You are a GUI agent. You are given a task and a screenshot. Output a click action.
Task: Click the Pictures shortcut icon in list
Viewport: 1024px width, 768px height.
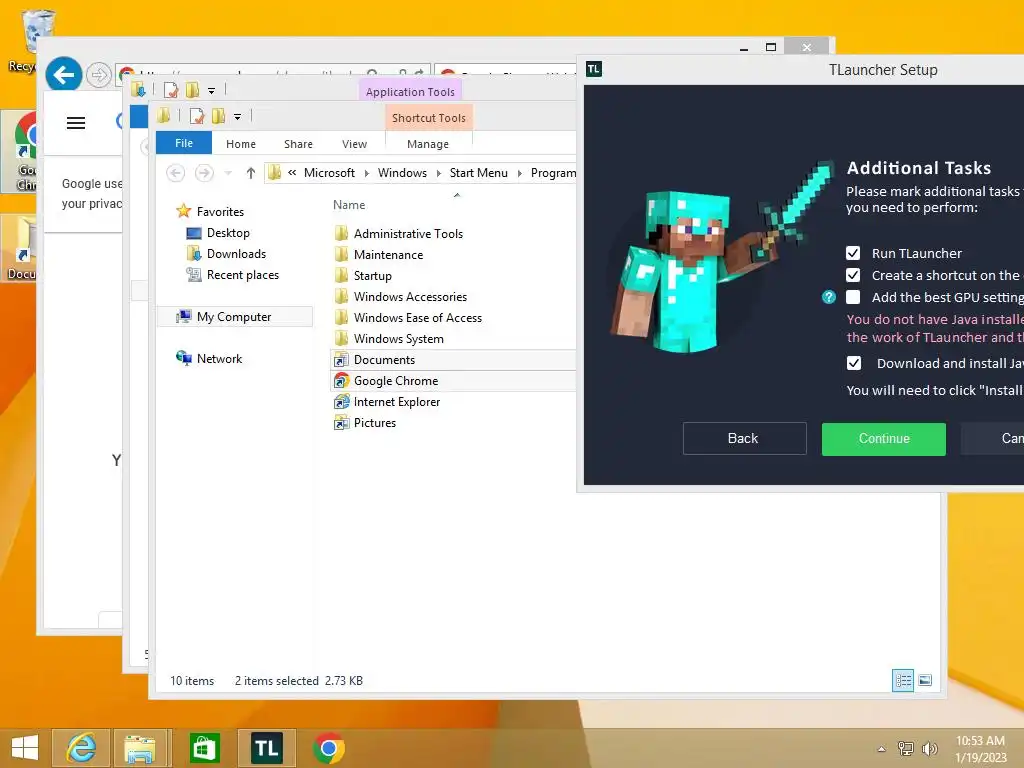click(x=342, y=423)
